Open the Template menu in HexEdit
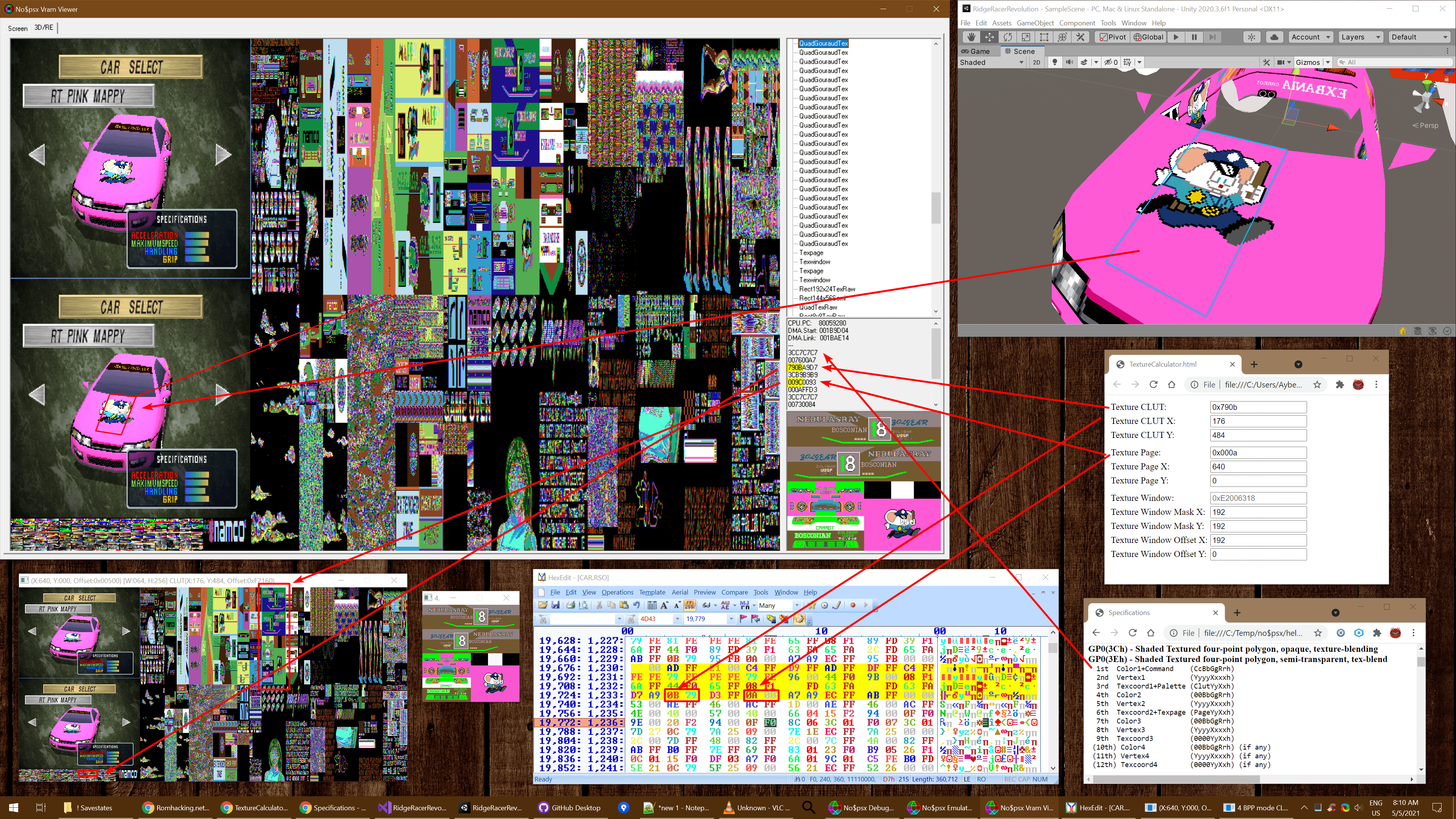 (x=652, y=592)
